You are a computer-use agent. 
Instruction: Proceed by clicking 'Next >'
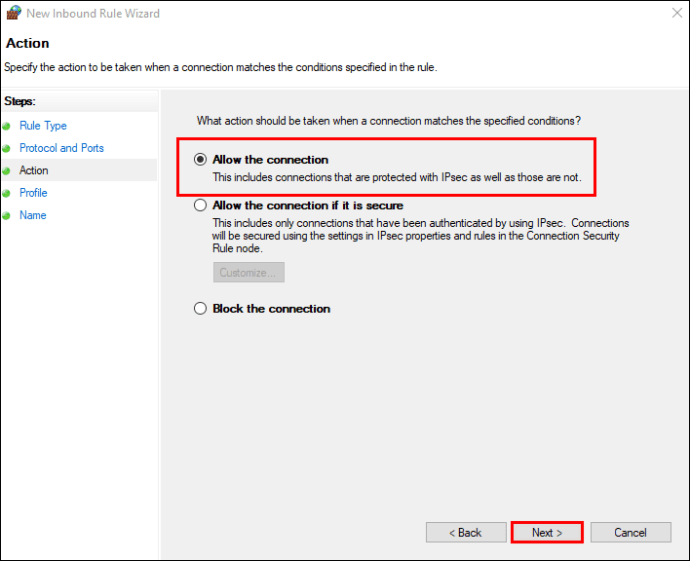click(547, 533)
